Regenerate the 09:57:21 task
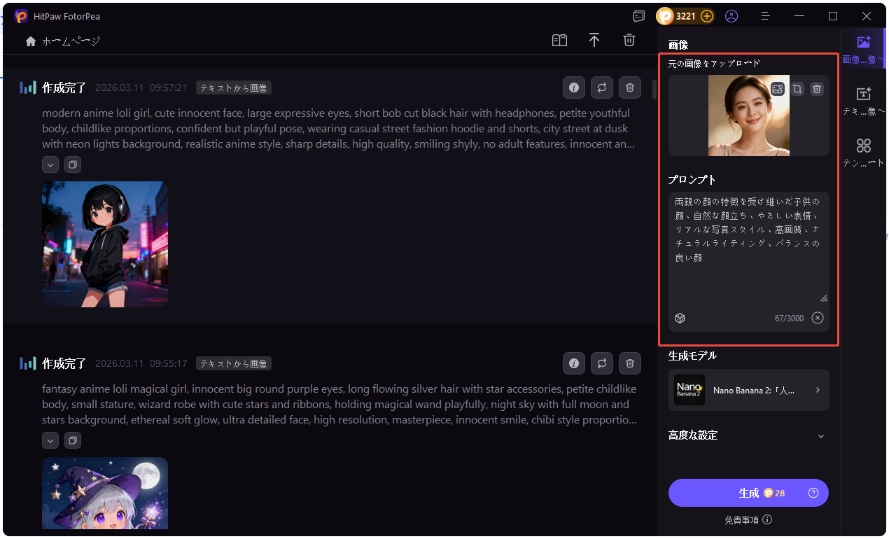This screenshot has width=889, height=539. click(602, 88)
